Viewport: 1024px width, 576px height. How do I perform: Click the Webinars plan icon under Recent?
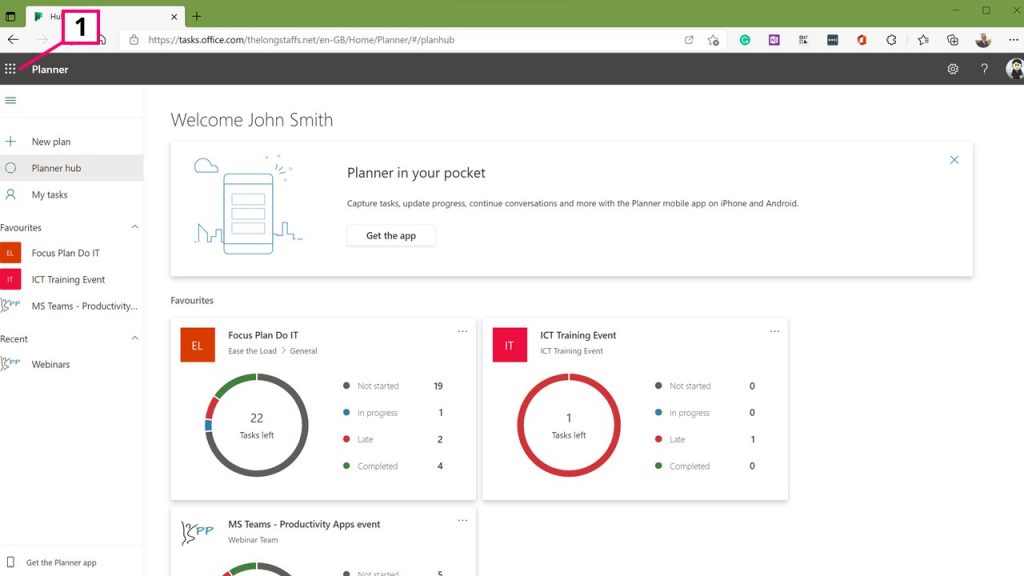tap(14, 363)
